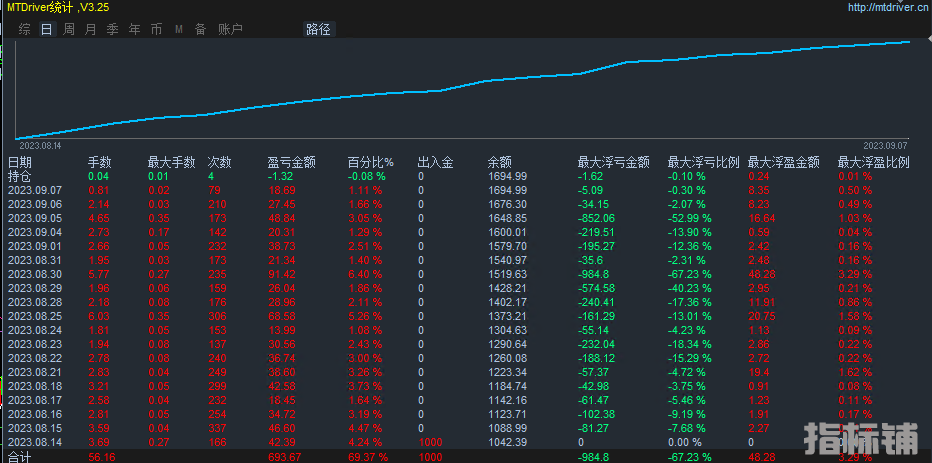Switch to the 季 quarterly tab
Image resolution: width=932 pixels, height=463 pixels.
(x=112, y=29)
